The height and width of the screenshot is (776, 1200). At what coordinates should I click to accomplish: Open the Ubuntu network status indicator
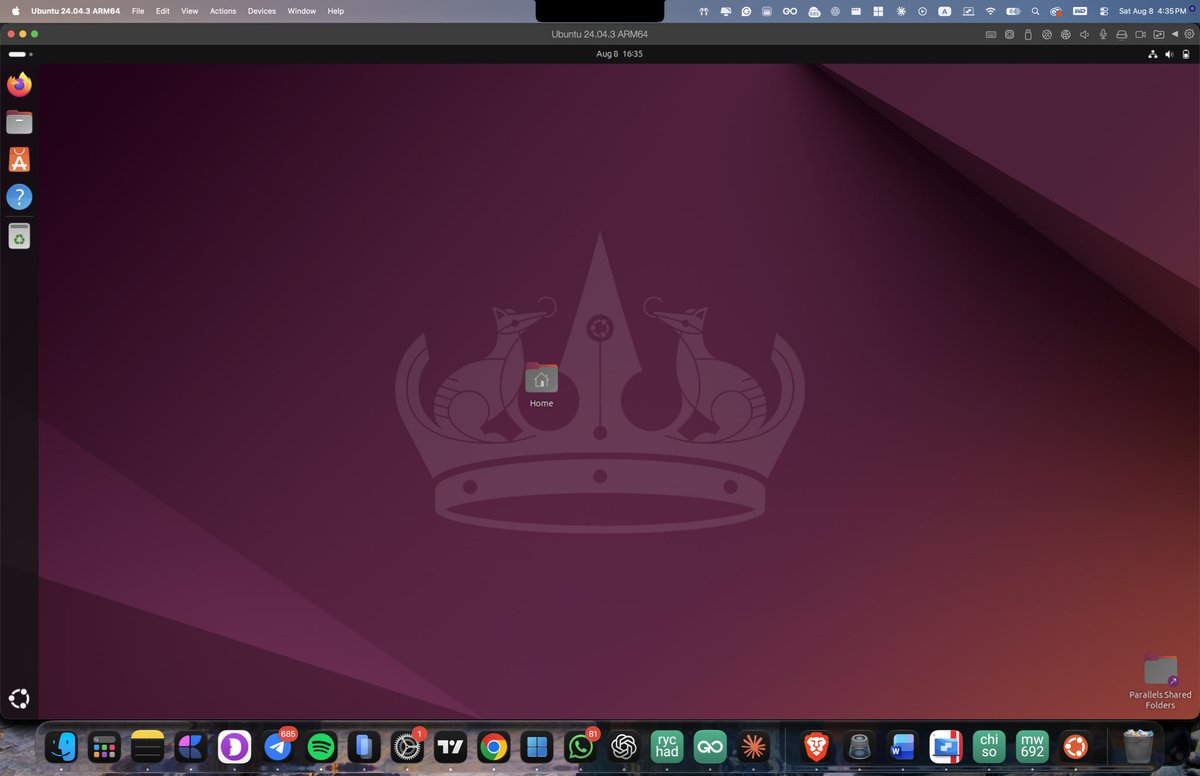1152,54
